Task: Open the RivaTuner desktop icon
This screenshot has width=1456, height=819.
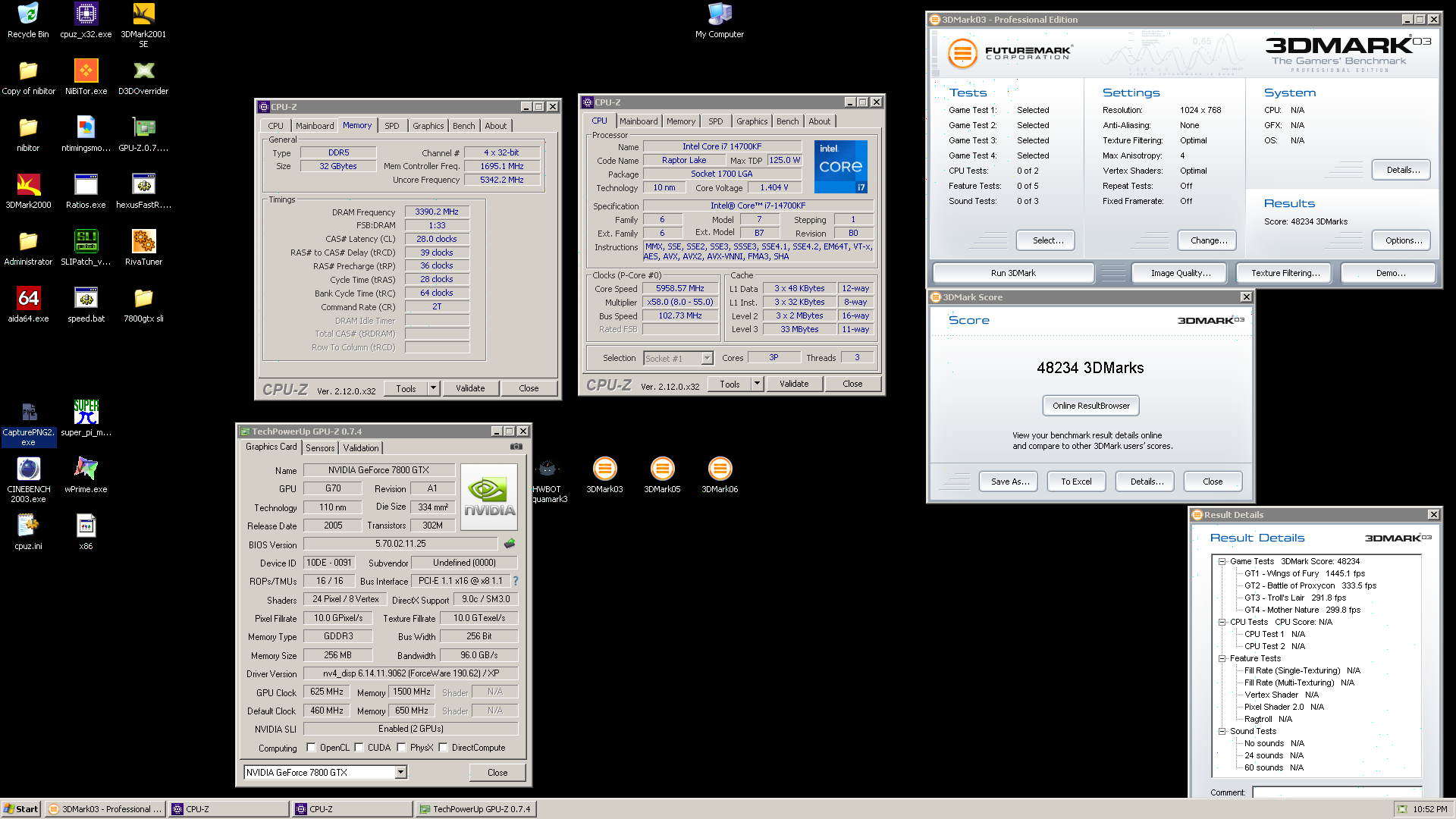Action: pos(143,248)
